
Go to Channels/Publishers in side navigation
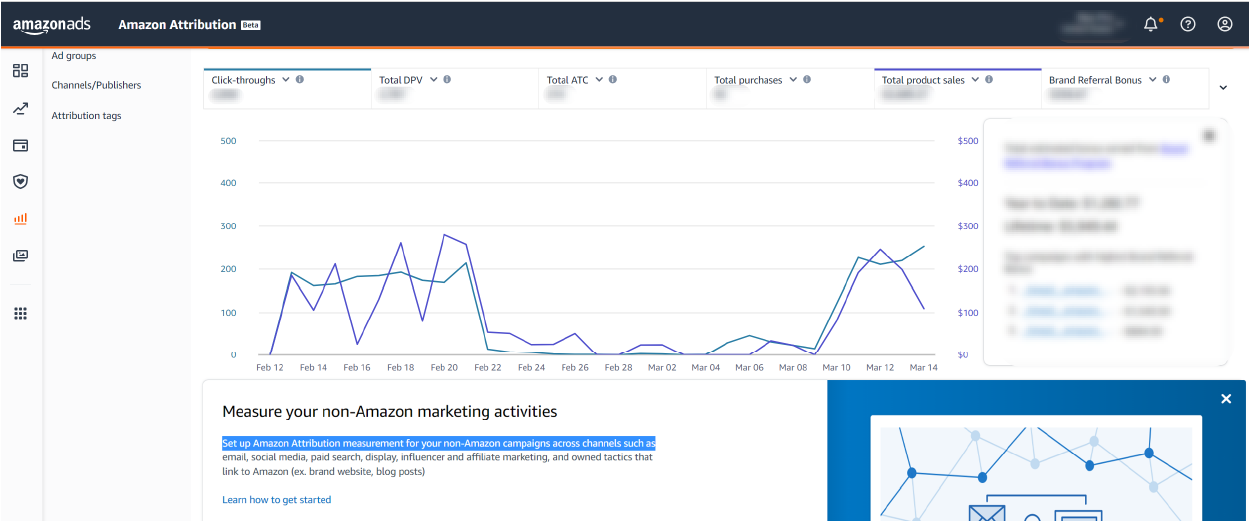[96, 85]
